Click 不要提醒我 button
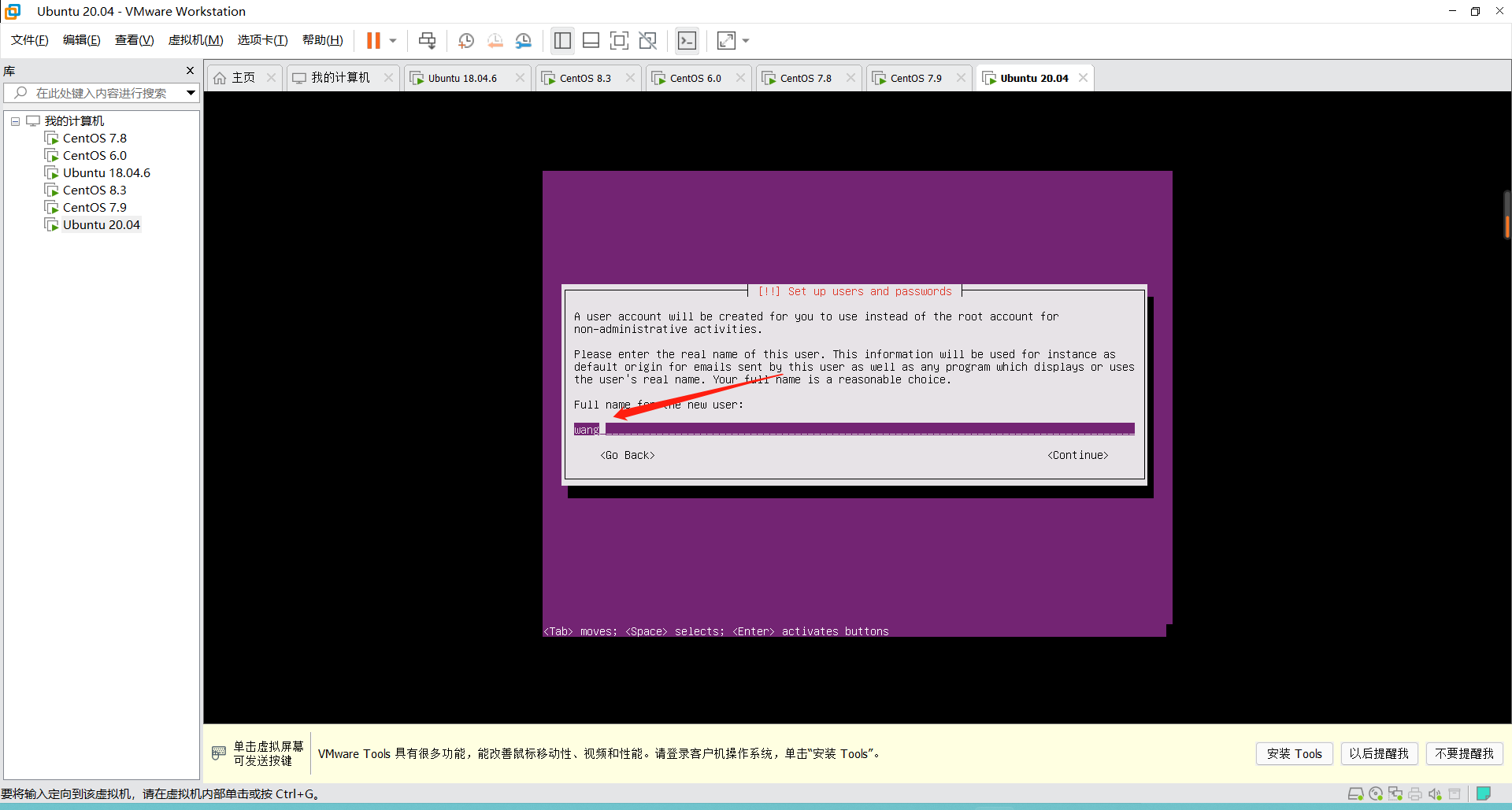Viewport: 1512px width, 810px height. coord(1464,753)
